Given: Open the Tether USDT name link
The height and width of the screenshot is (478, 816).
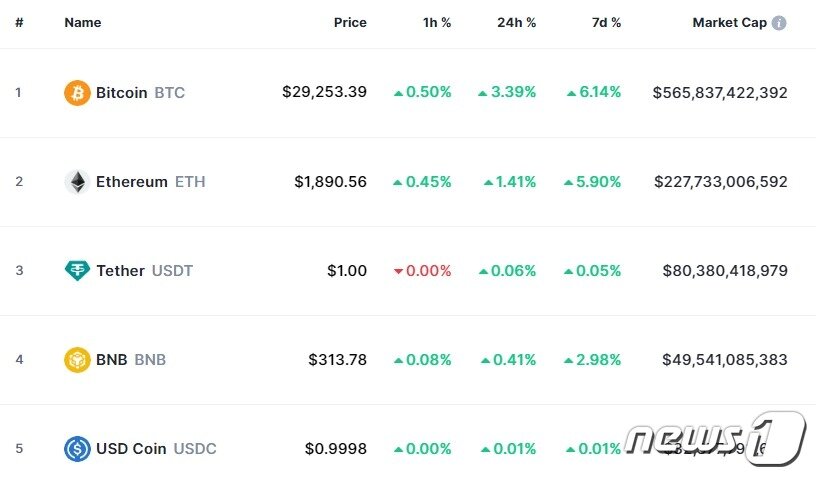Looking at the screenshot, I should [144, 270].
